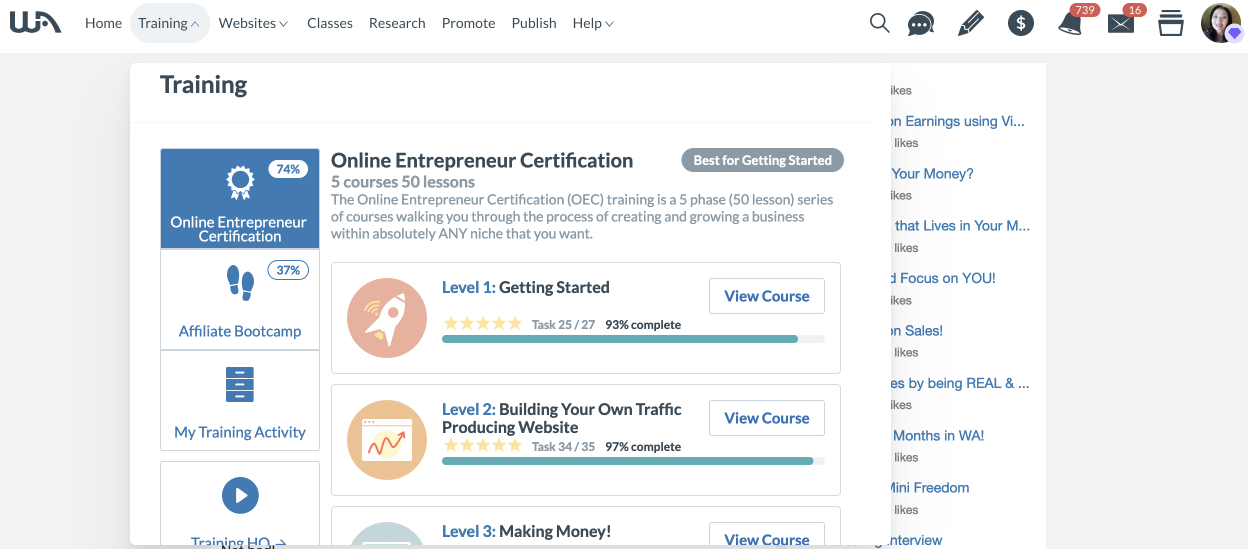Click the footprints icon for Affiliate Bootcamp

click(x=240, y=283)
